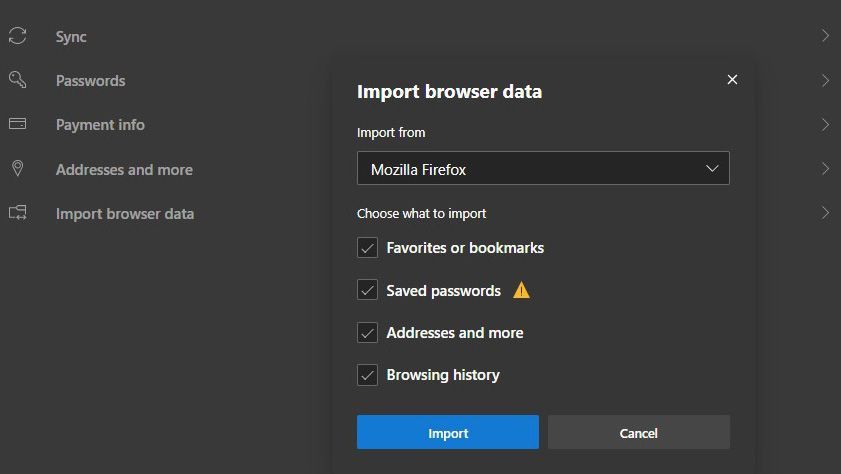Click the blue Import button
841x474 pixels.
coord(447,433)
